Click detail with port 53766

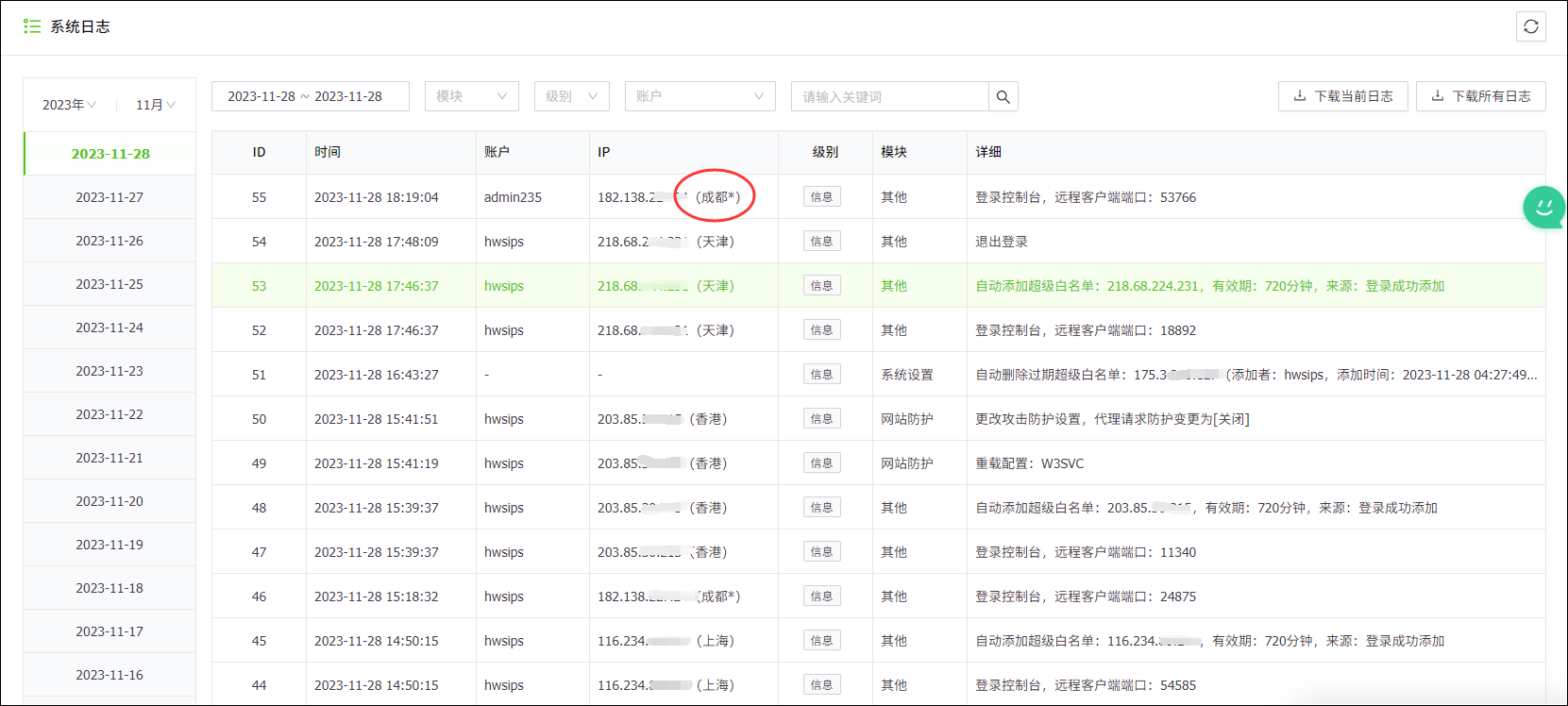pyautogui.click(x=1086, y=197)
